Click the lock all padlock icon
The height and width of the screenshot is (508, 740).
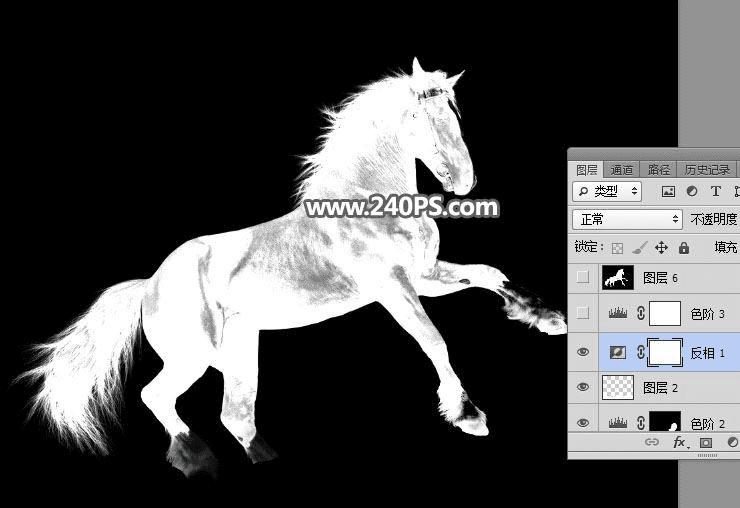tap(684, 247)
